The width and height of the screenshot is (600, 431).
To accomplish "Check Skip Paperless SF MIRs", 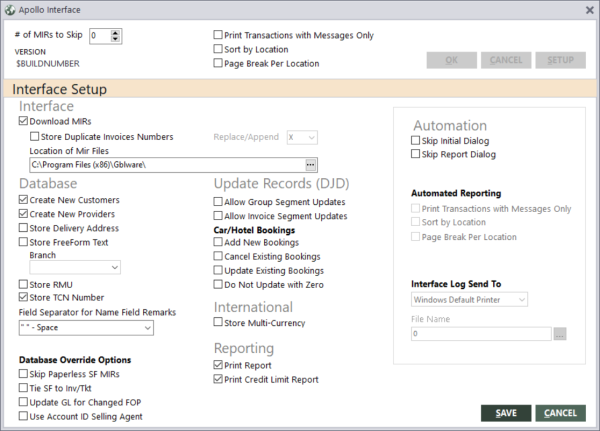I will click(x=23, y=374).
